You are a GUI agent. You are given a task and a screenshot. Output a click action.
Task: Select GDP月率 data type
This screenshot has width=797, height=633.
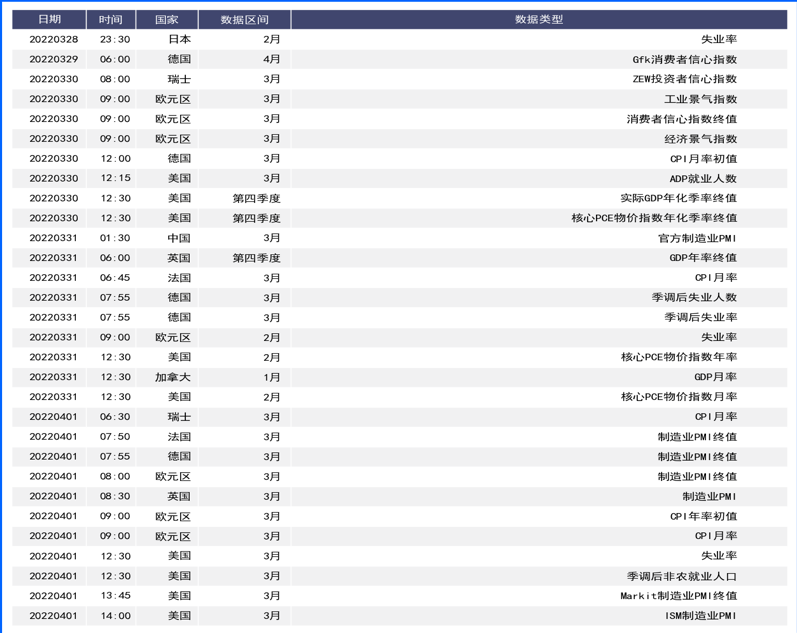716,377
